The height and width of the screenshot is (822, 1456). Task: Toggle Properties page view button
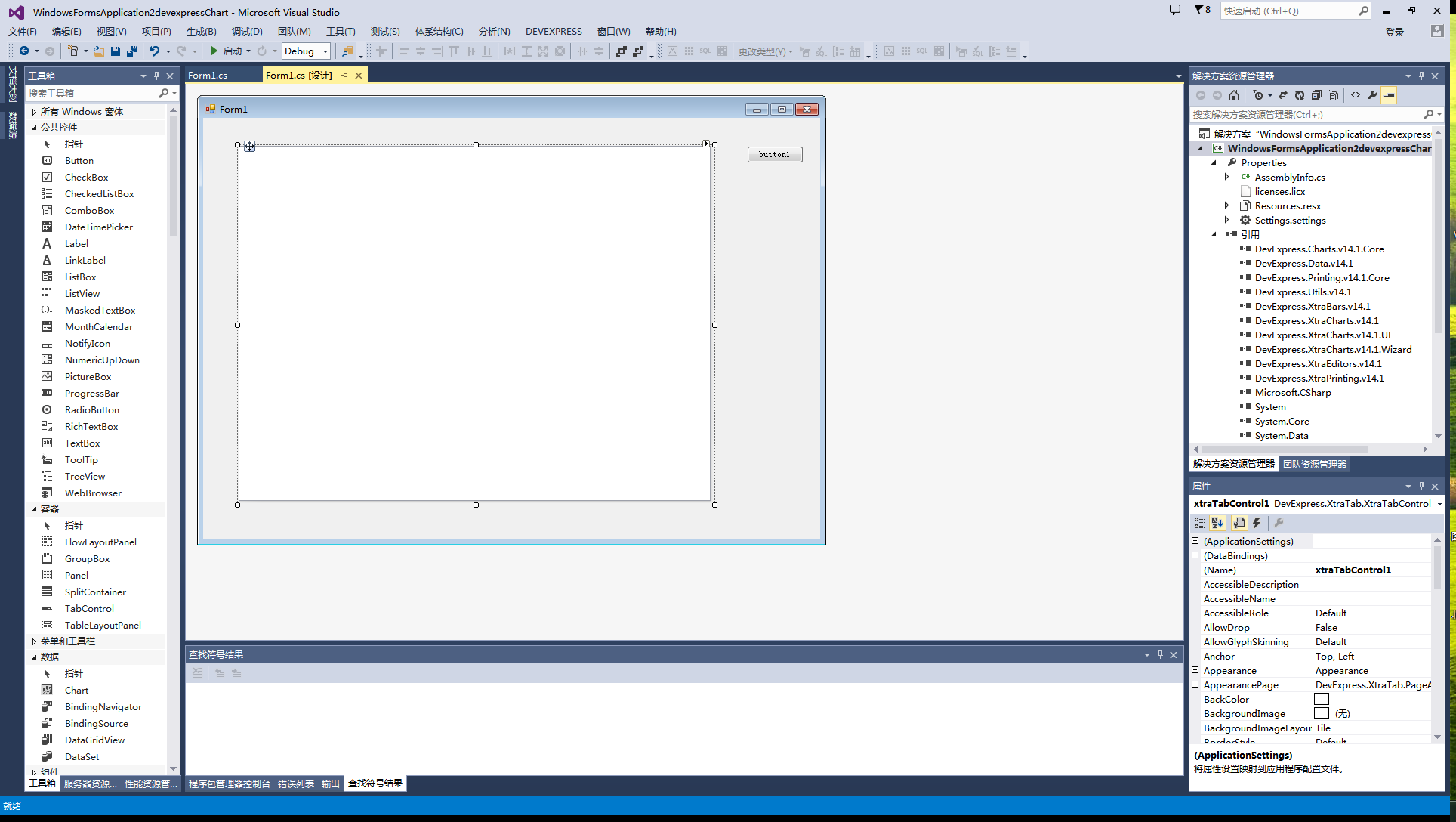[1239, 523]
